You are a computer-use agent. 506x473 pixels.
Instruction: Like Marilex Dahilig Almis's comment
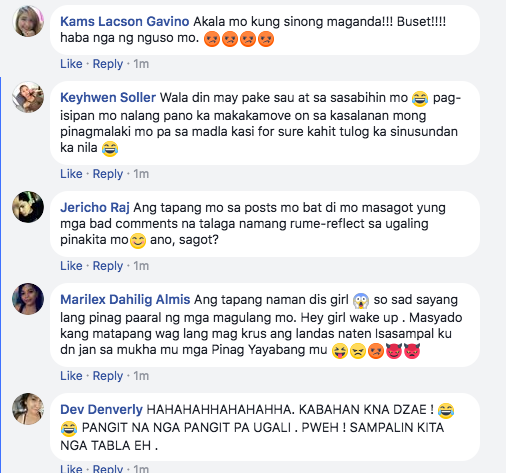coord(71,376)
